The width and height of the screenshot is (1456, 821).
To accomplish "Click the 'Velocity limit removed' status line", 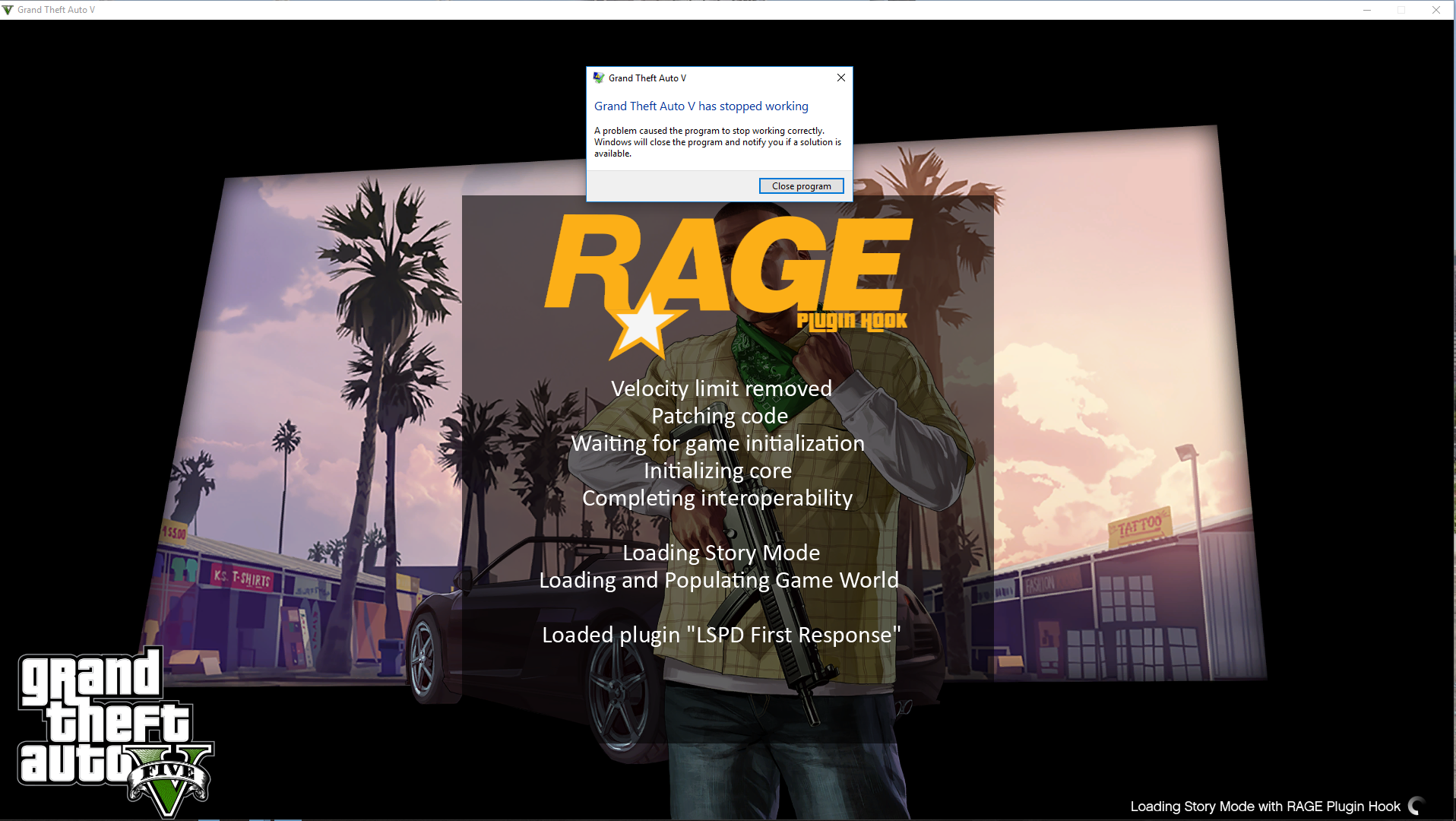I will (720, 388).
